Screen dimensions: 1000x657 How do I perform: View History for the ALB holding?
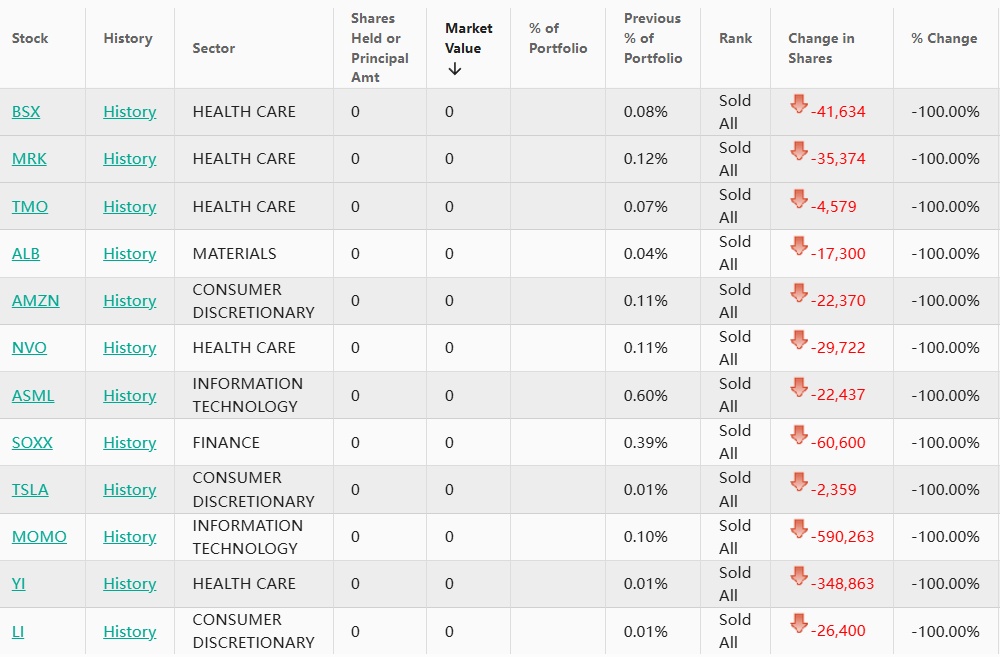point(130,254)
